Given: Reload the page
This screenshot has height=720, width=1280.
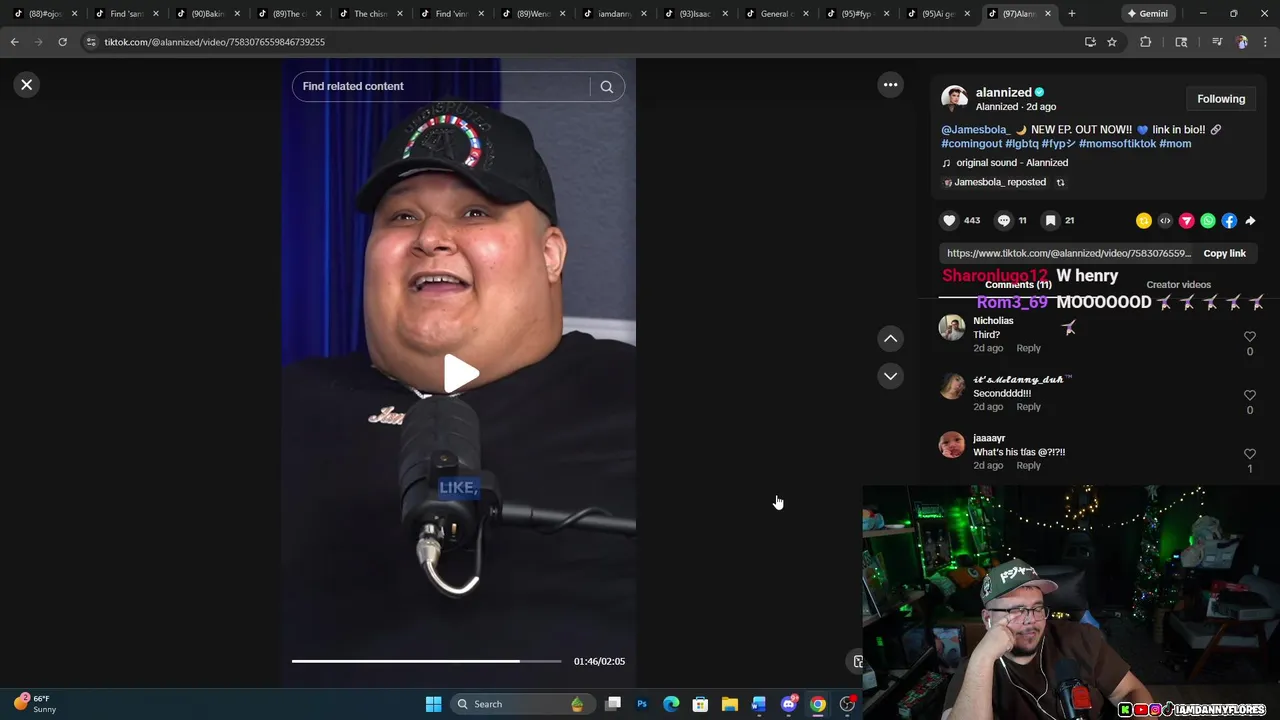Looking at the screenshot, I should pyautogui.click(x=62, y=42).
